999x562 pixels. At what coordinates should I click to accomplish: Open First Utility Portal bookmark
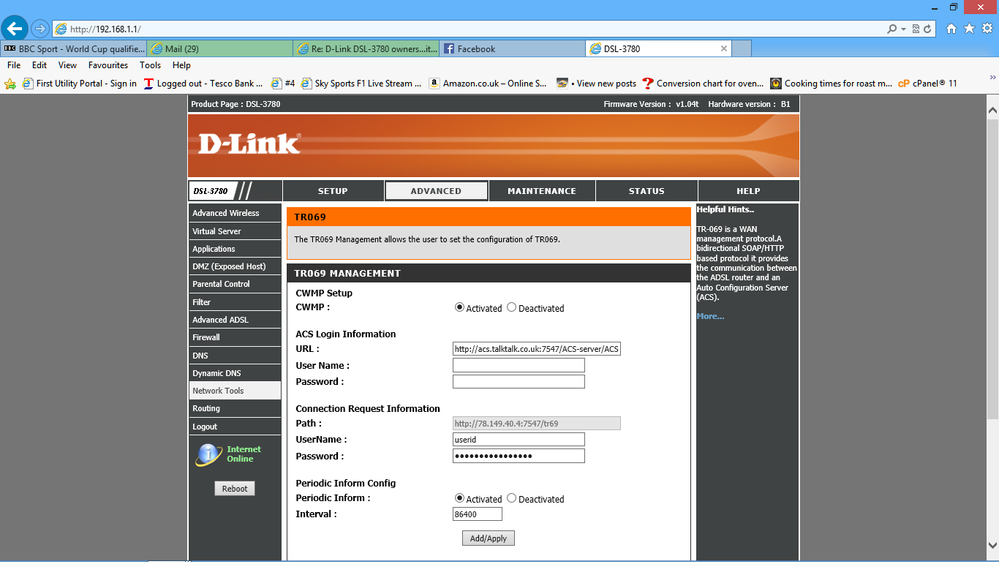[80, 83]
